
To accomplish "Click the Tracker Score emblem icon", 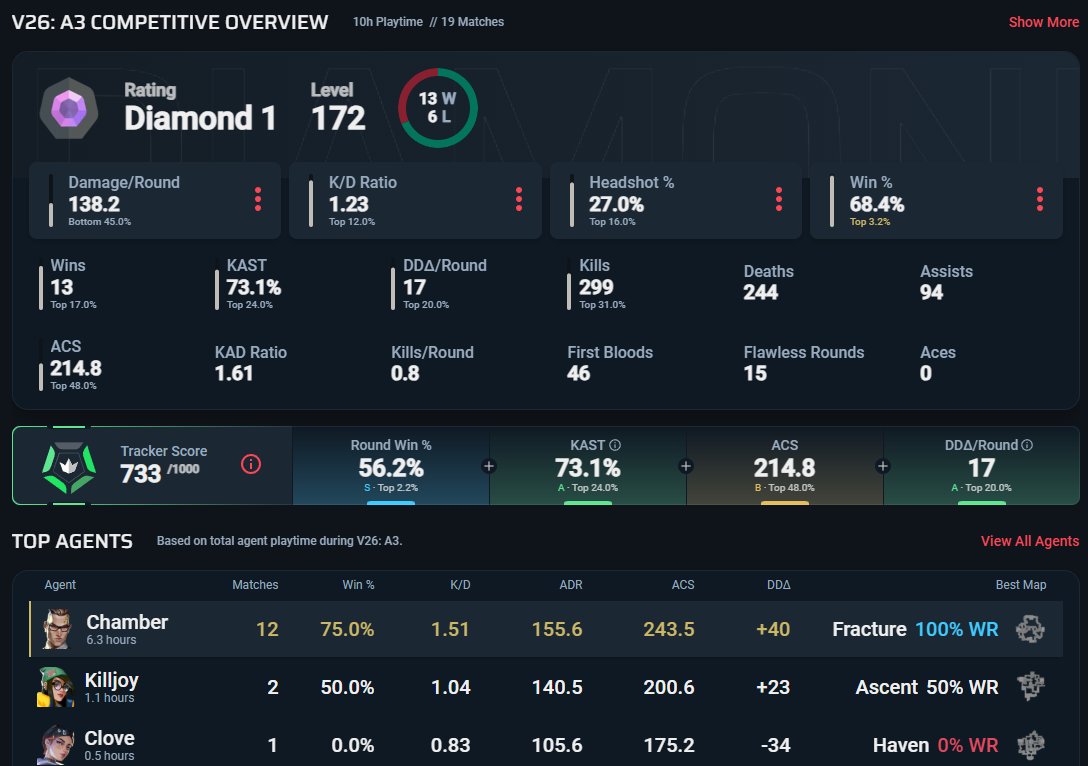I will click(69, 466).
